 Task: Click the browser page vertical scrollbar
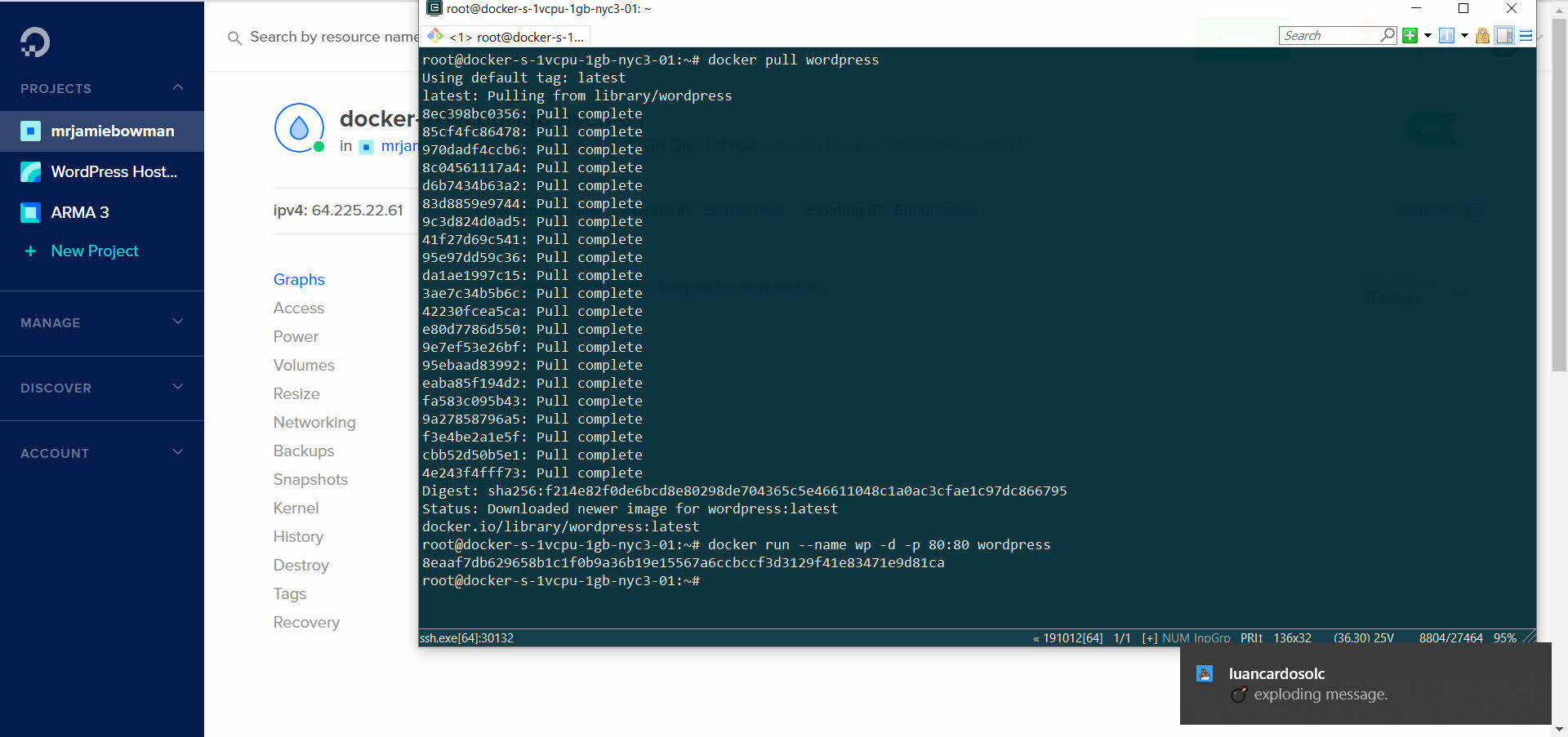click(1559, 196)
